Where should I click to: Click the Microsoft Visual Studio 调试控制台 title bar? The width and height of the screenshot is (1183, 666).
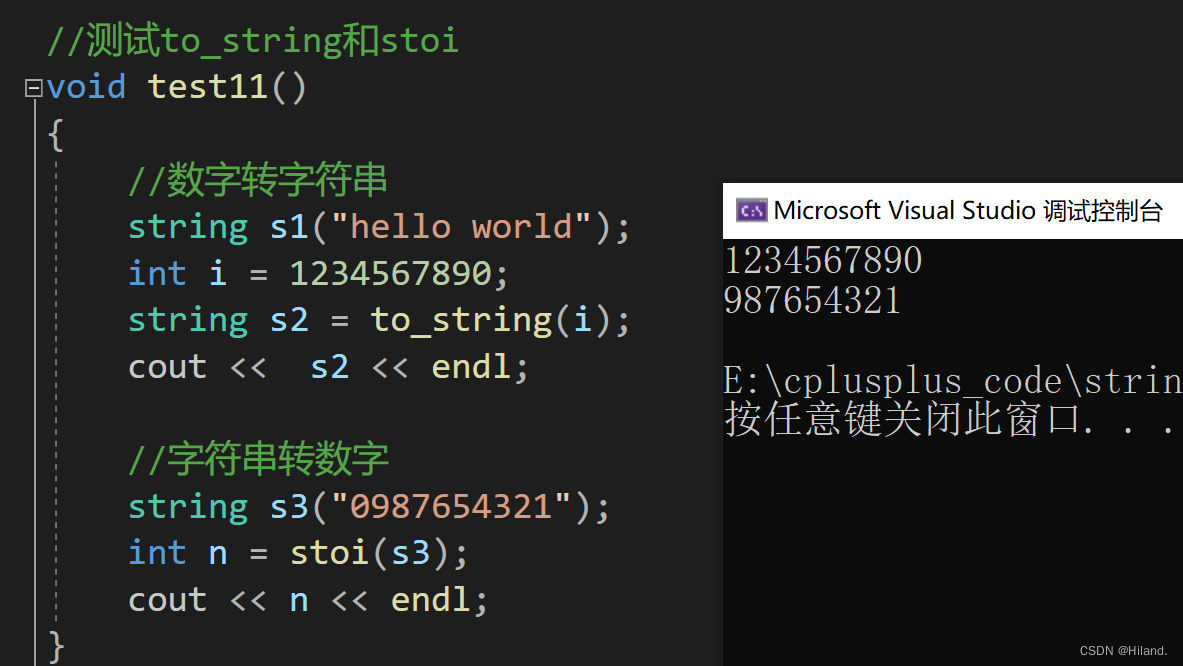pos(950,210)
